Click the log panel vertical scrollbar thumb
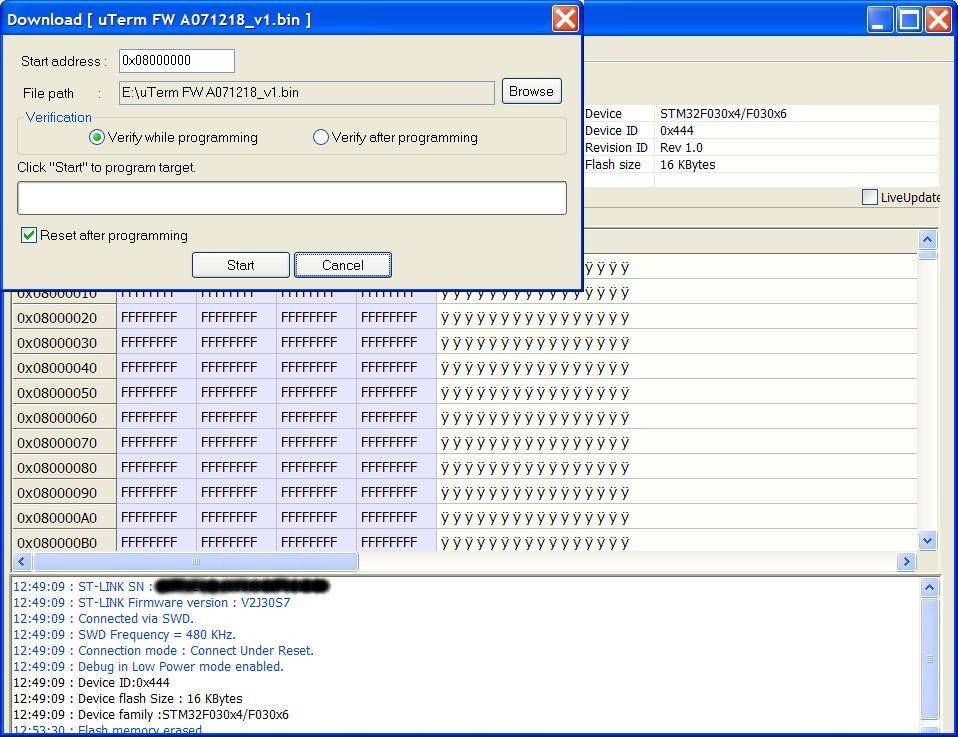This screenshot has height=737, width=958. click(929, 659)
